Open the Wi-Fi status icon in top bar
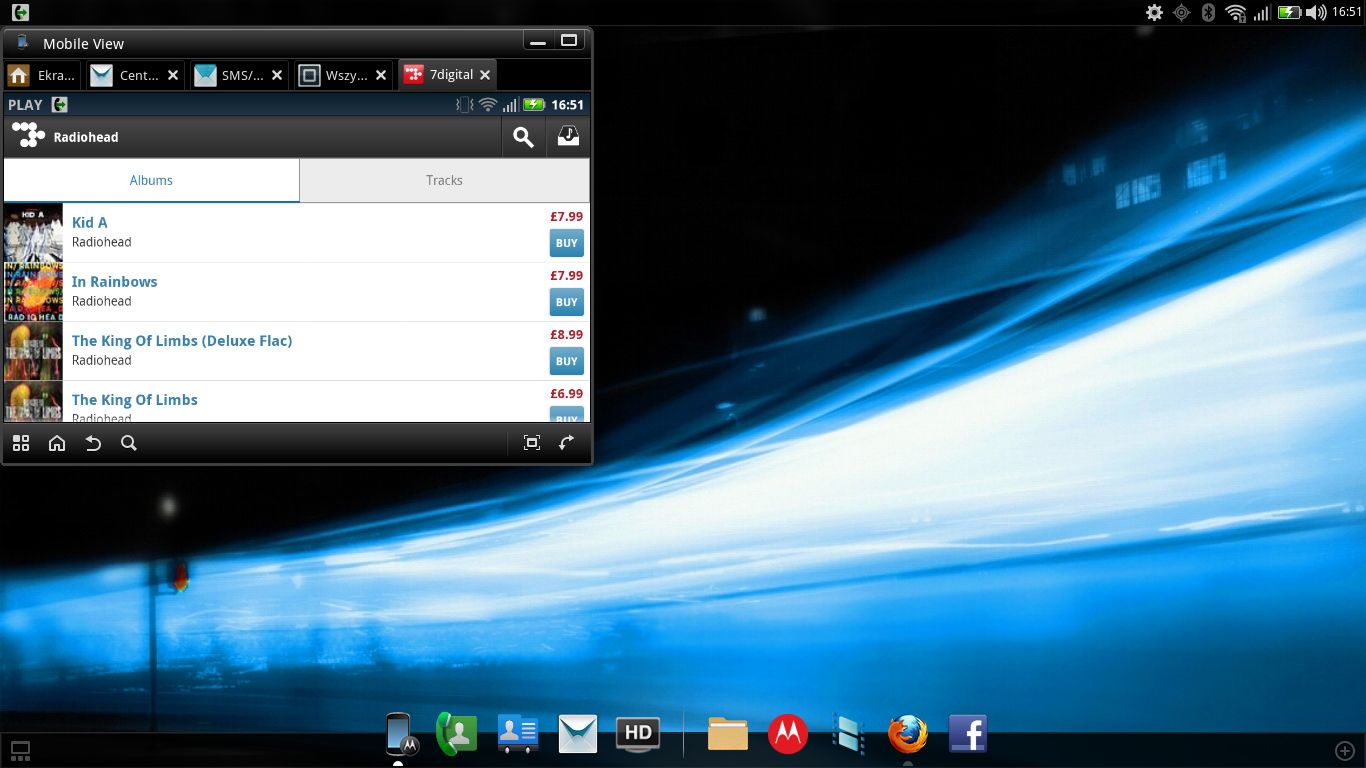1366x768 pixels. (x=1236, y=12)
